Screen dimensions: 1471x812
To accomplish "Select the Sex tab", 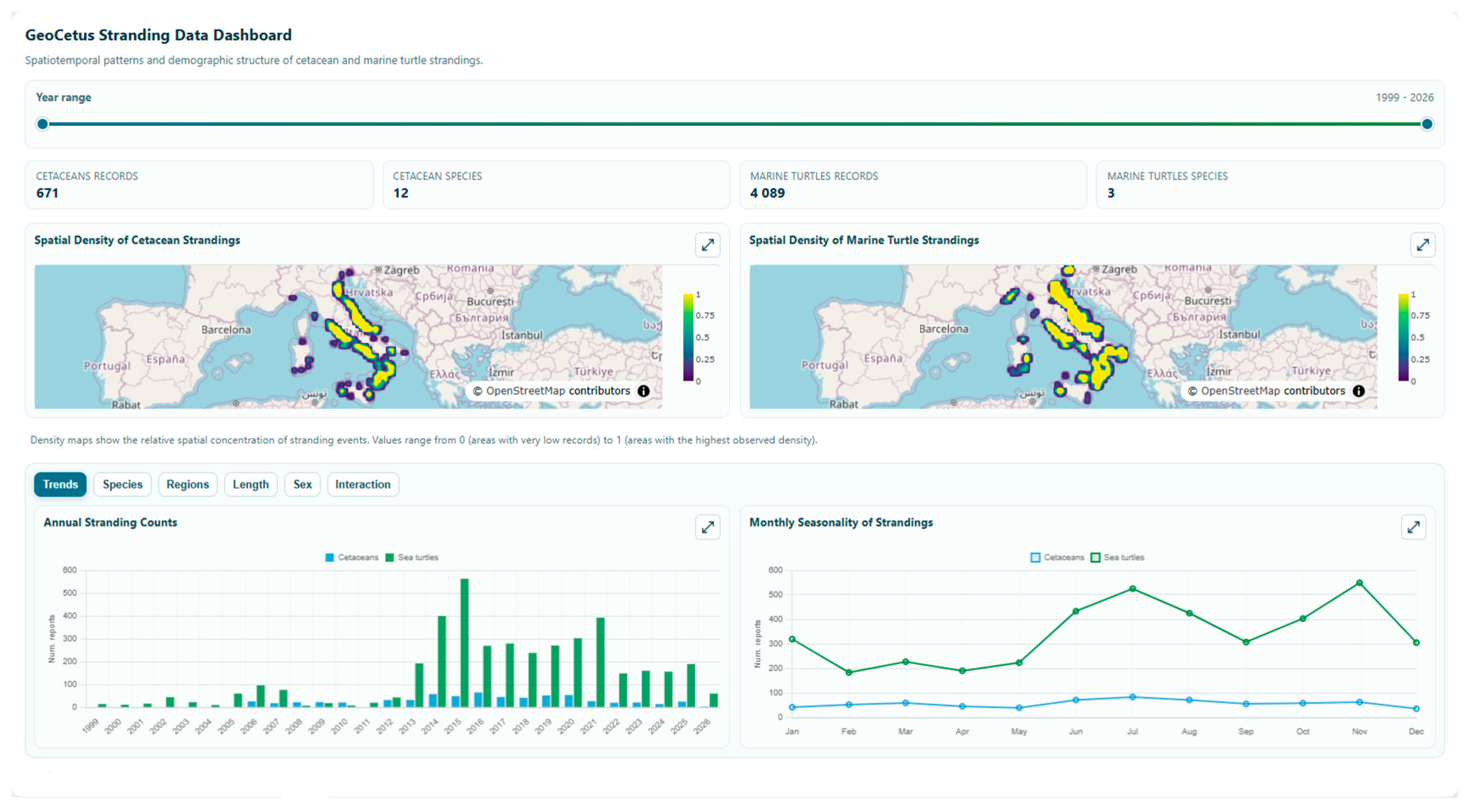I will pos(302,484).
